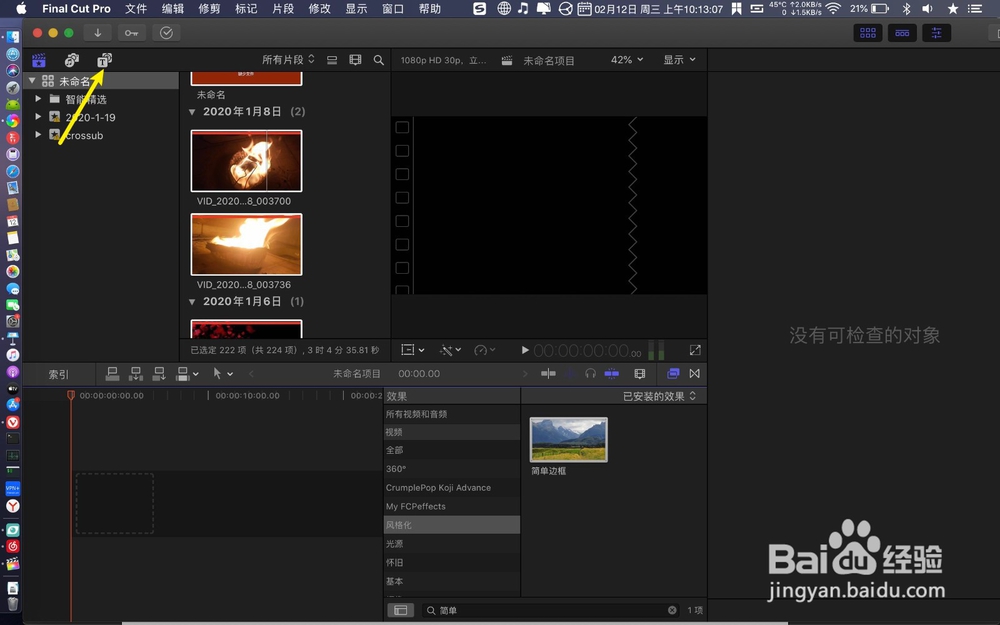
Task: Collapse the 2020年1月8日 group
Action: pos(192,112)
